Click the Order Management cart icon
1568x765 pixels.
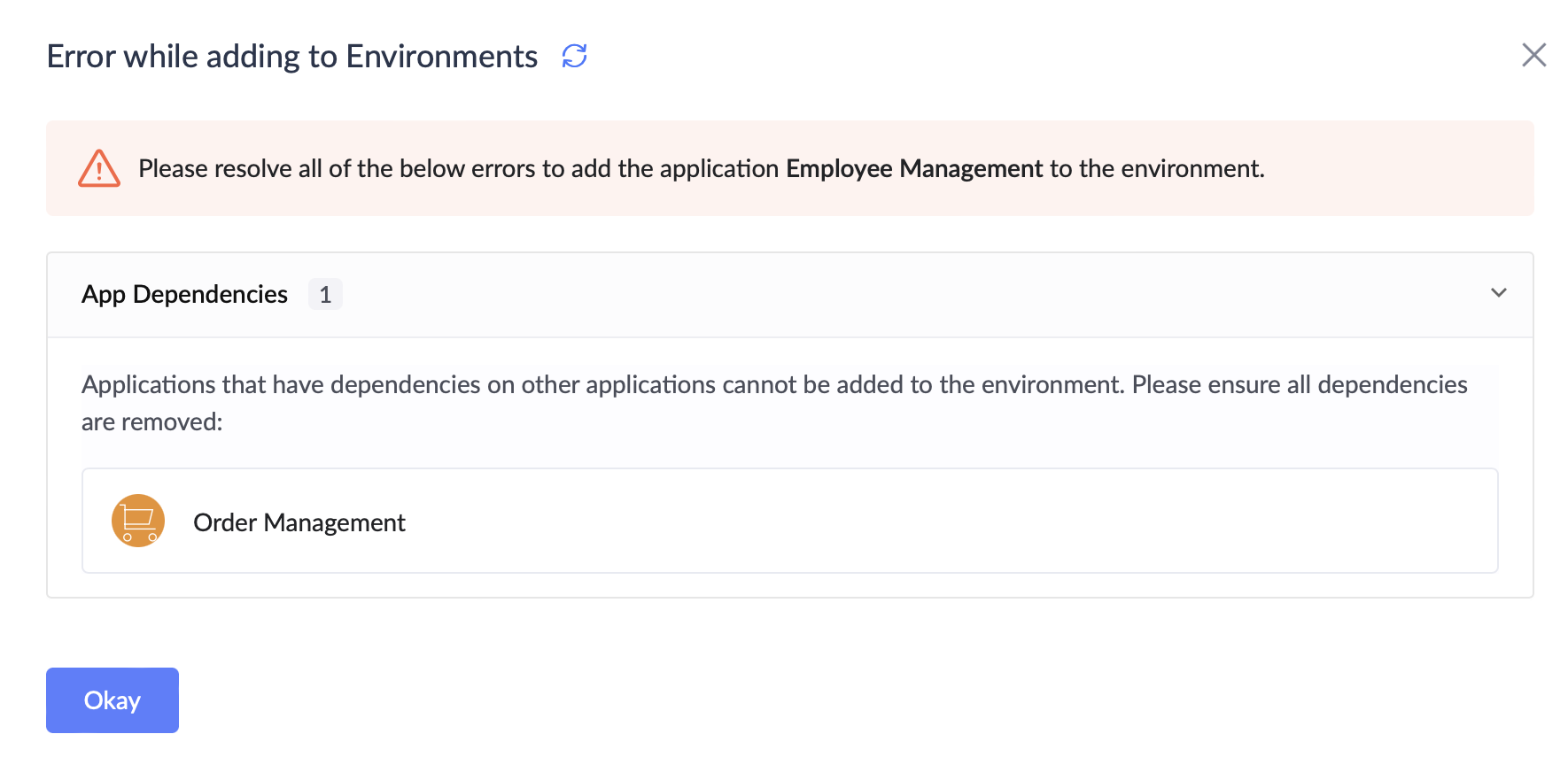coord(138,521)
